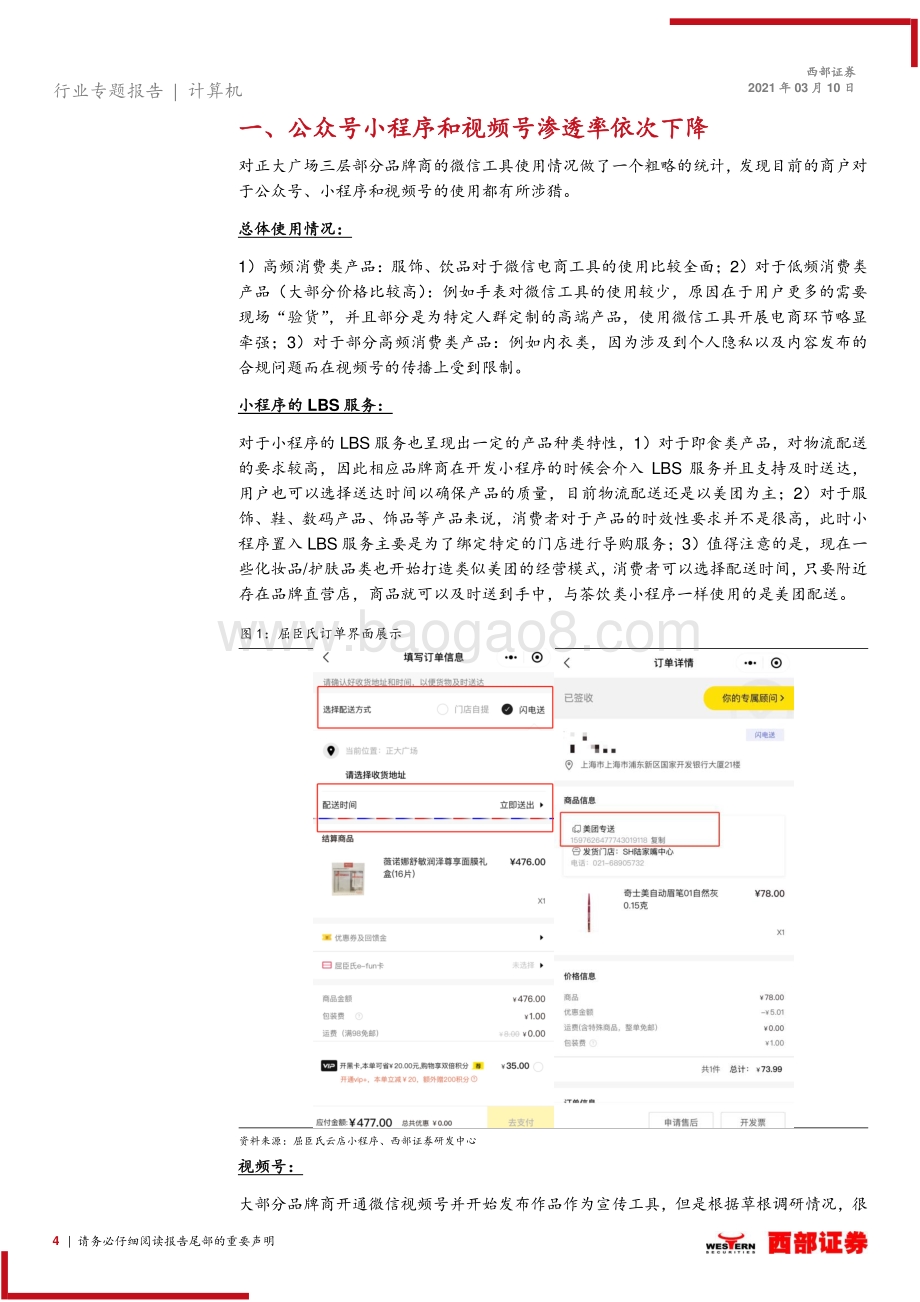Tap the 美团专送 delivery icon
Image resolution: width=920 pixels, height=1302 pixels.
coord(575,829)
